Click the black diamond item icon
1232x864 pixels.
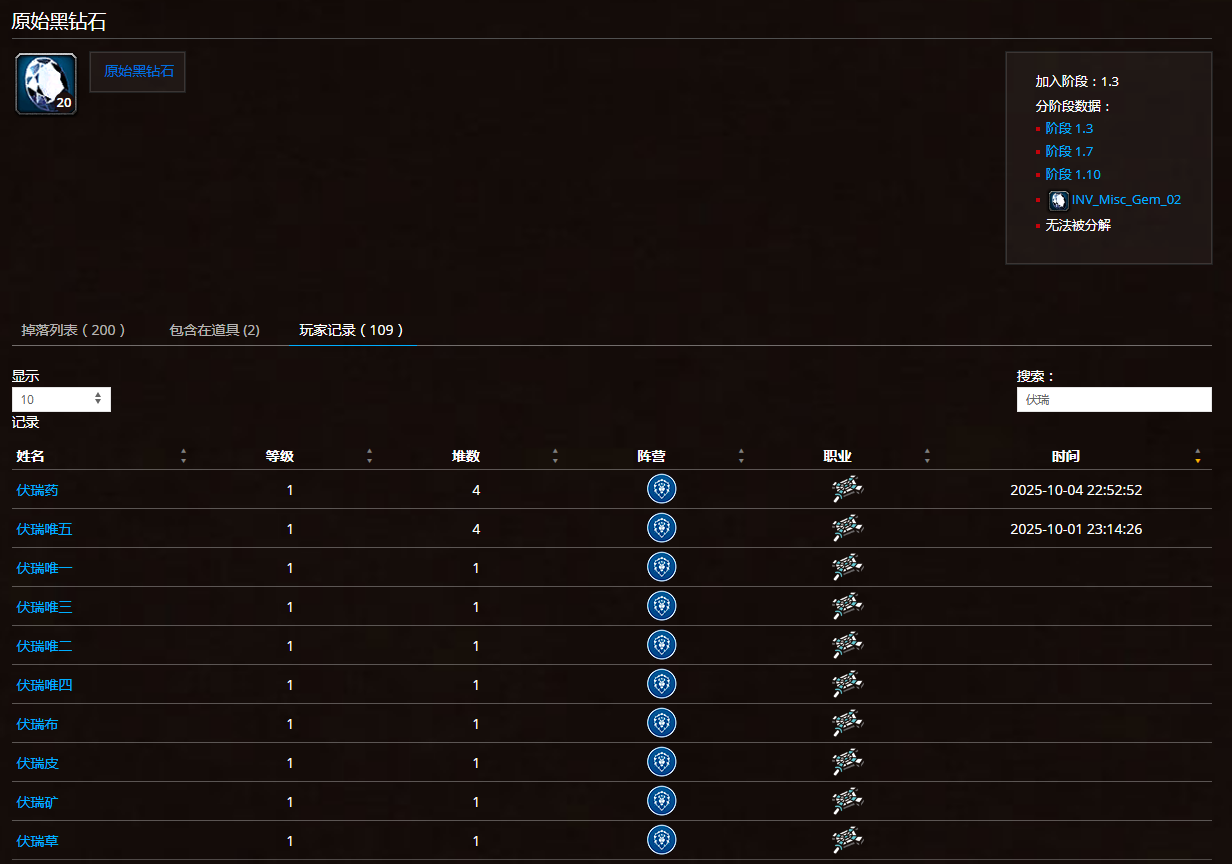(x=46, y=84)
